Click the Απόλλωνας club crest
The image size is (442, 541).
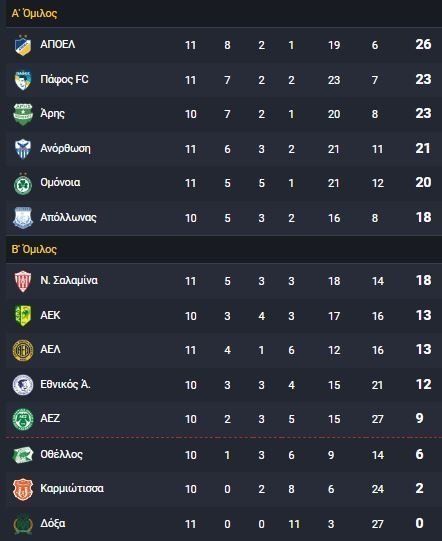click(x=23, y=218)
